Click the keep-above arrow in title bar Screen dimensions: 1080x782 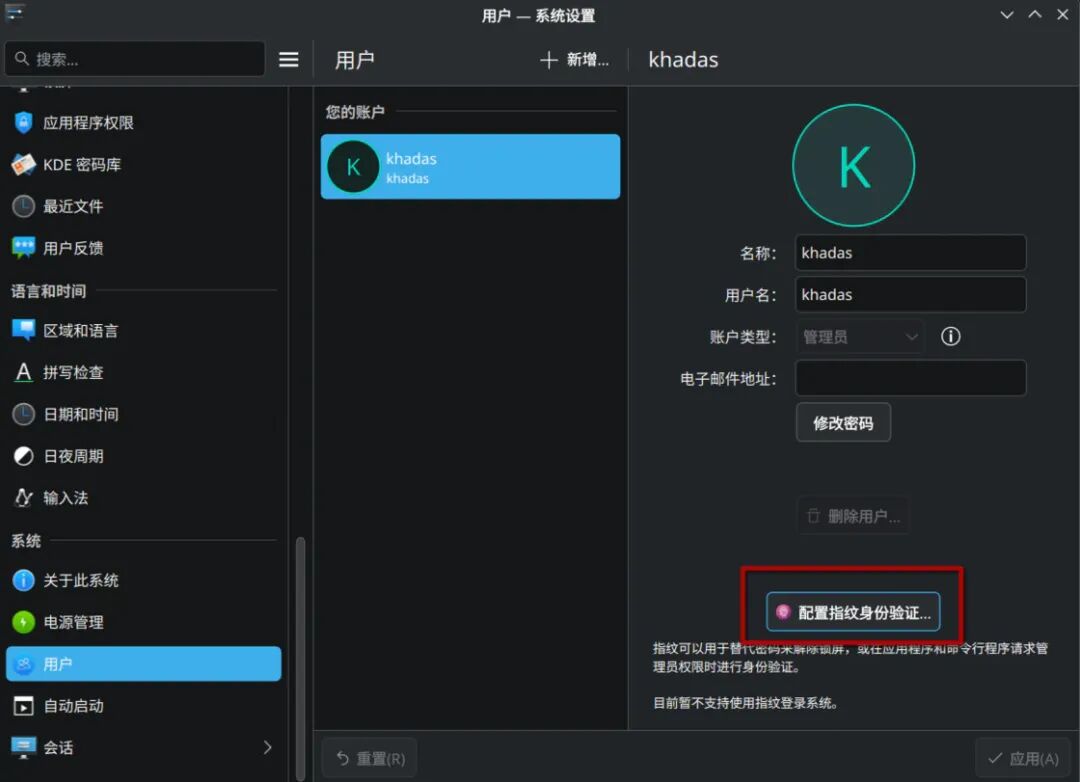coord(1035,14)
